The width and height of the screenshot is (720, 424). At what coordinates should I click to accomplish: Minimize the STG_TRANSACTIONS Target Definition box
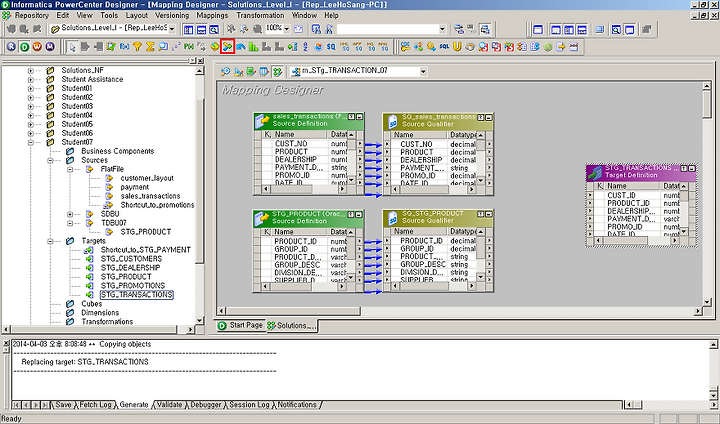pos(692,169)
